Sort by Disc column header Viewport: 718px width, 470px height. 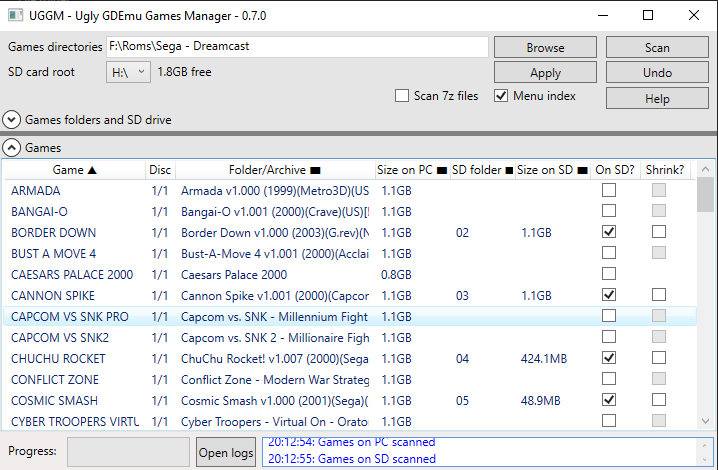pos(160,170)
